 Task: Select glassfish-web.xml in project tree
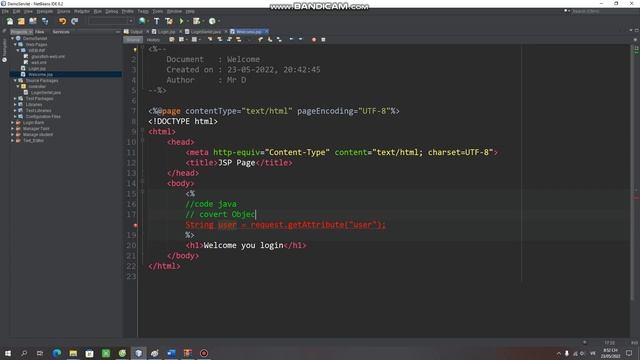48,56
